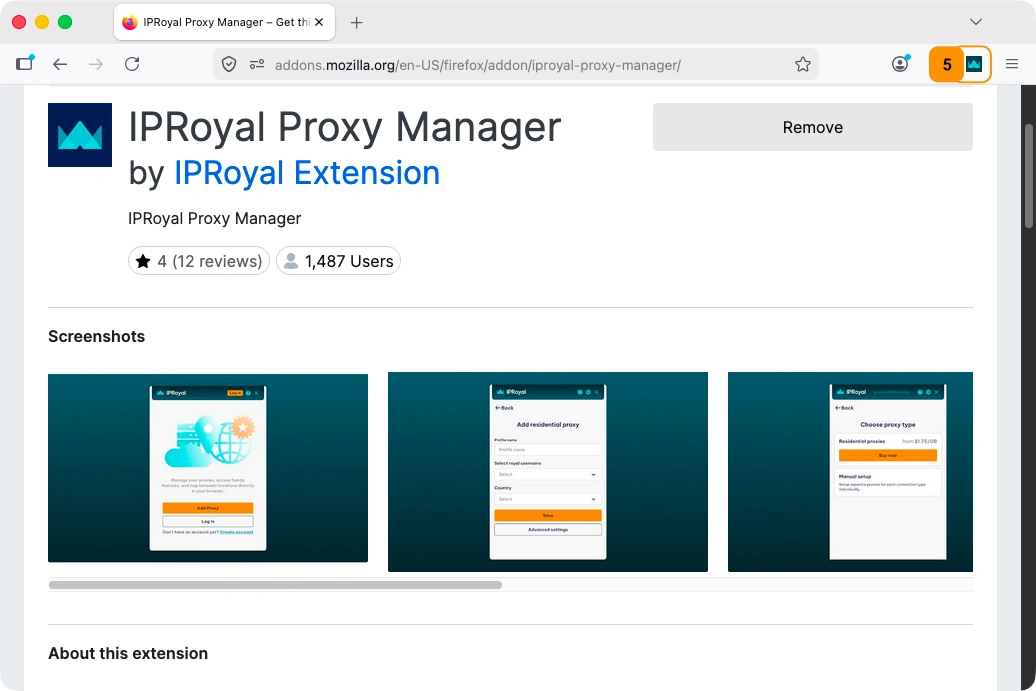Reload the page with the refresh icon
This screenshot has height=691, width=1036.
pos(132,64)
